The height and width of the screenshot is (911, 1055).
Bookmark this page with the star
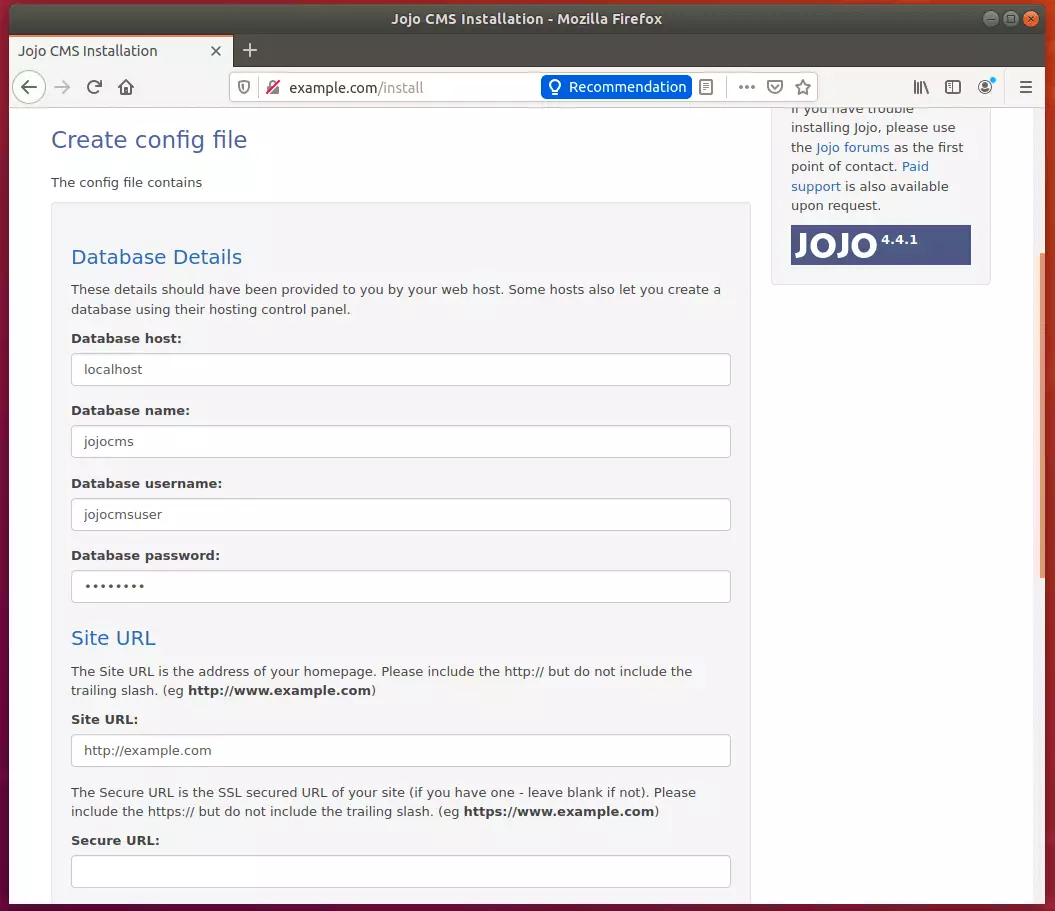pos(803,87)
